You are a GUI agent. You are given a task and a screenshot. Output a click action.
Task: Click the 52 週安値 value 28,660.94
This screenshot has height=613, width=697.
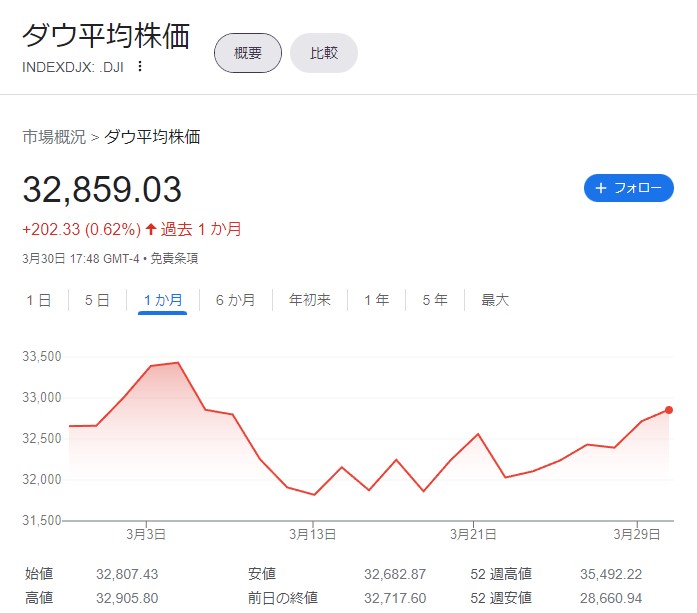pyautogui.click(x=611, y=598)
